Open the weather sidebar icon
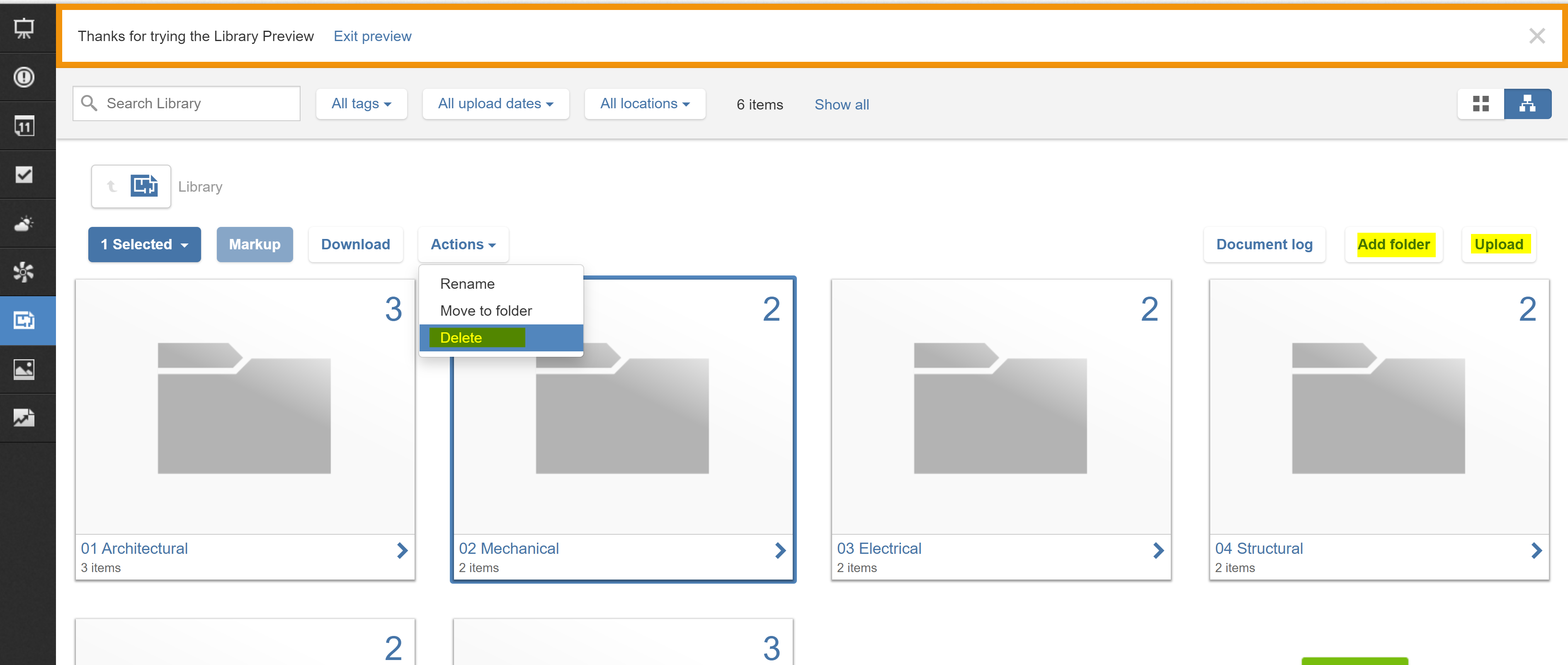 (24, 224)
